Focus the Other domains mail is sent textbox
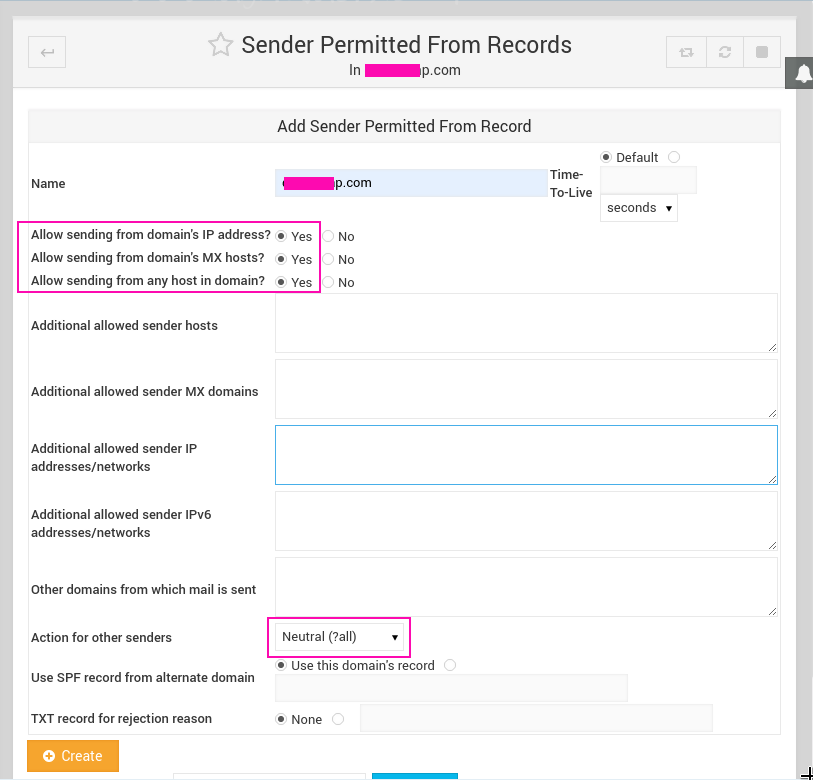813x780 pixels. point(526,587)
